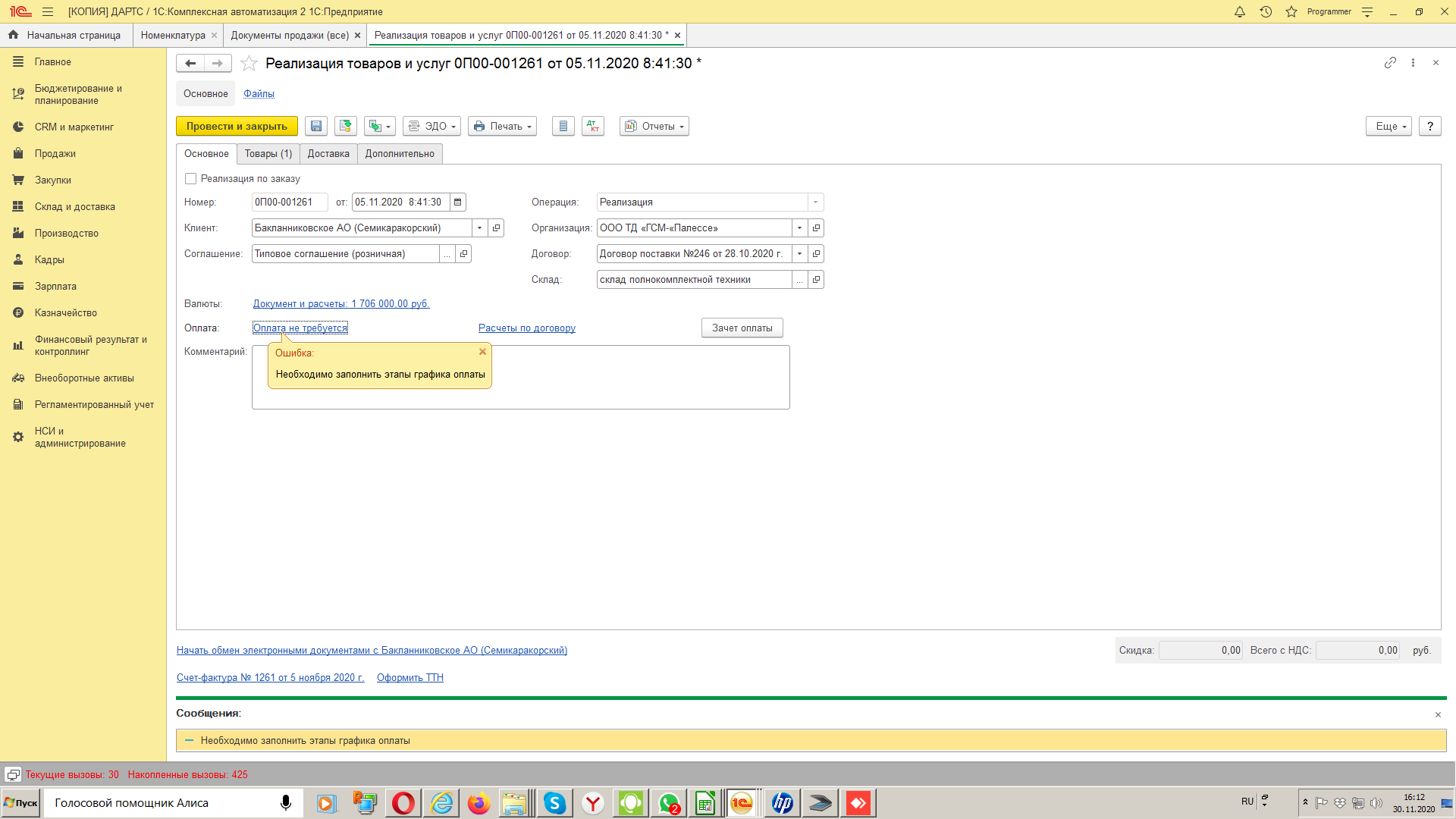Click the Номер input field
The width and height of the screenshot is (1456, 819).
coord(290,202)
